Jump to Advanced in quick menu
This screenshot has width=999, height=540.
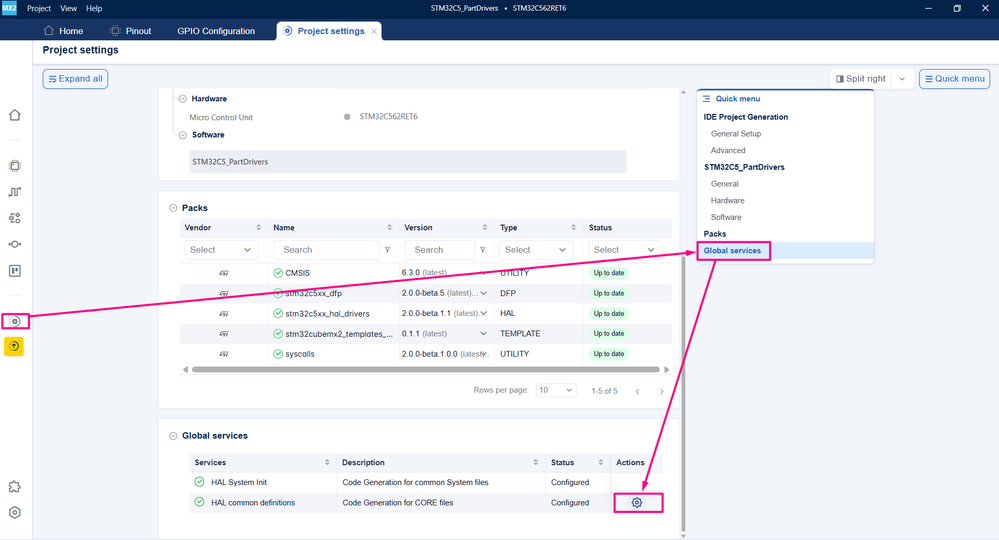pos(728,150)
